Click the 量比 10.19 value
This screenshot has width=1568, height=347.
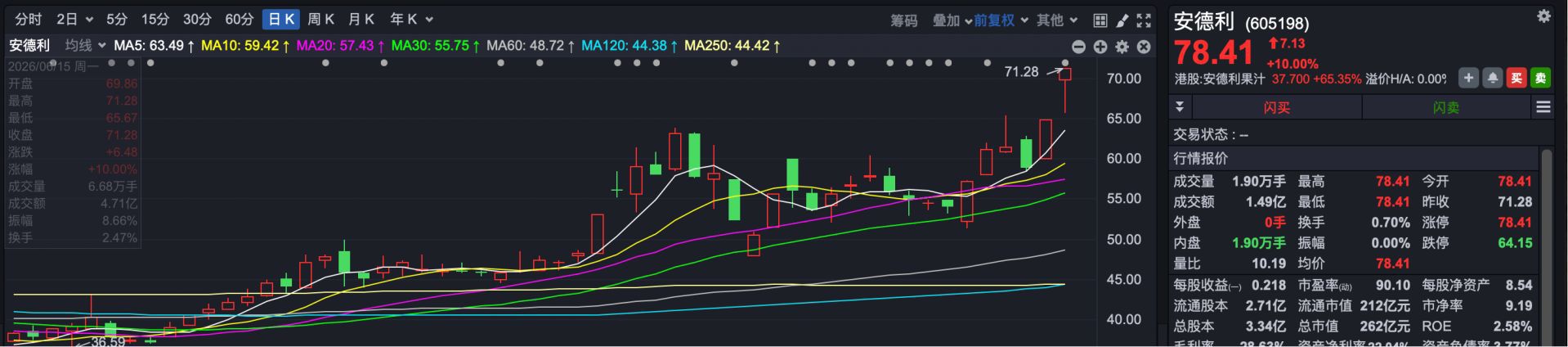pos(1268,263)
